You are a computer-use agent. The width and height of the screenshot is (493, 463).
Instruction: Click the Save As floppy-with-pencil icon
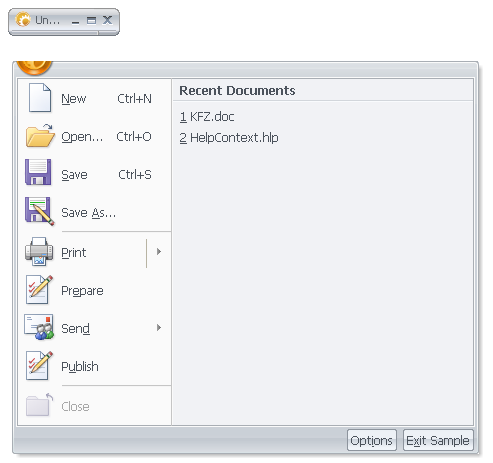[x=39, y=211]
